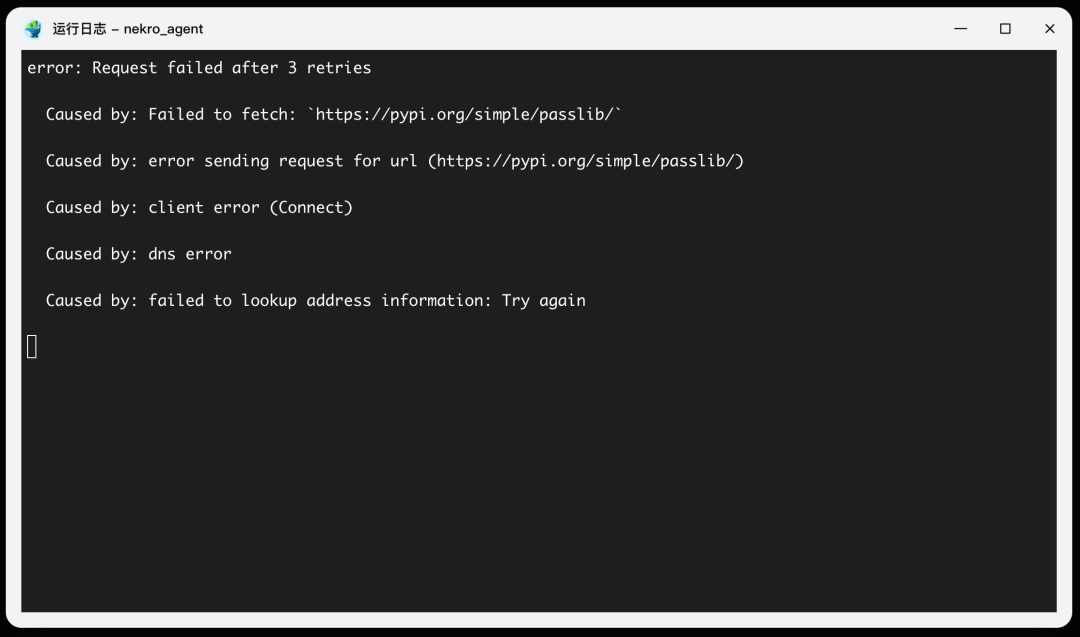Click the "client error" text
1080x637 pixels.
[204, 208]
